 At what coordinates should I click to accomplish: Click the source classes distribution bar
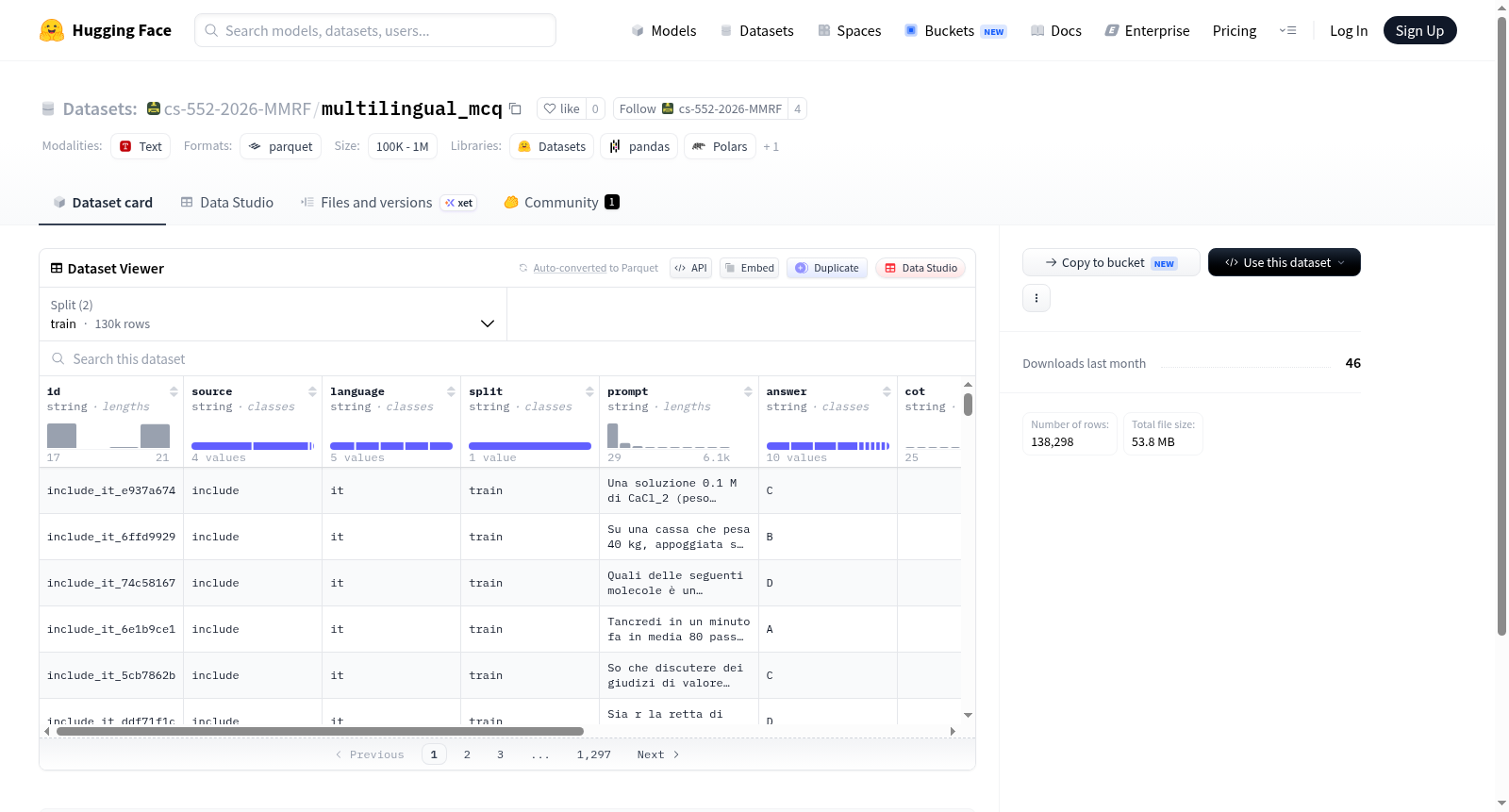(253, 446)
